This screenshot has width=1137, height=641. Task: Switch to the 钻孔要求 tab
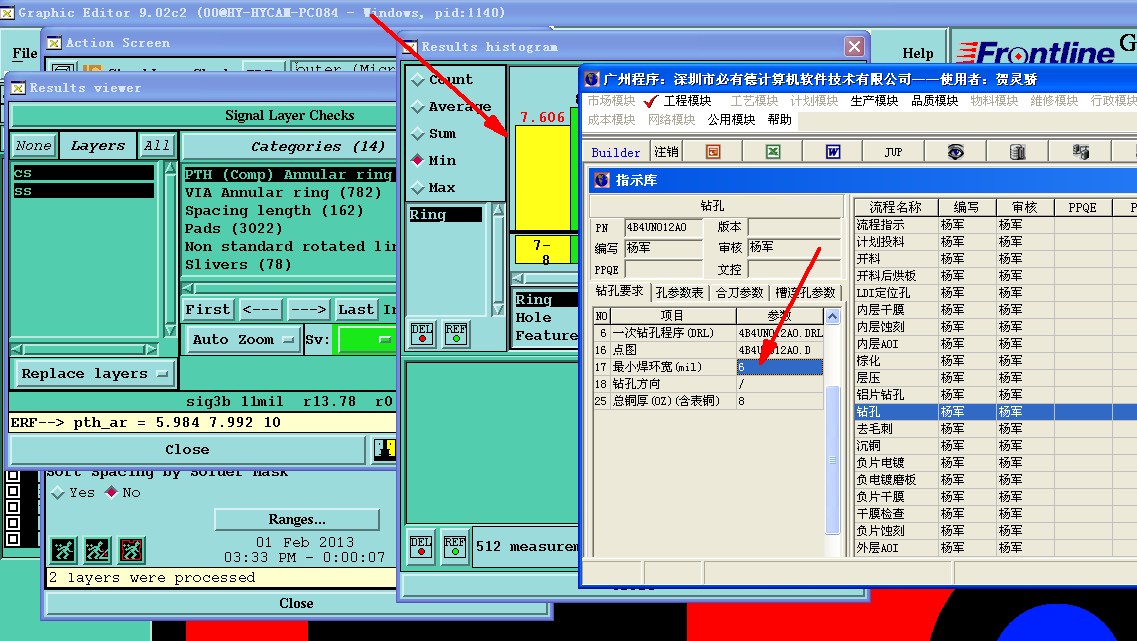pos(620,291)
